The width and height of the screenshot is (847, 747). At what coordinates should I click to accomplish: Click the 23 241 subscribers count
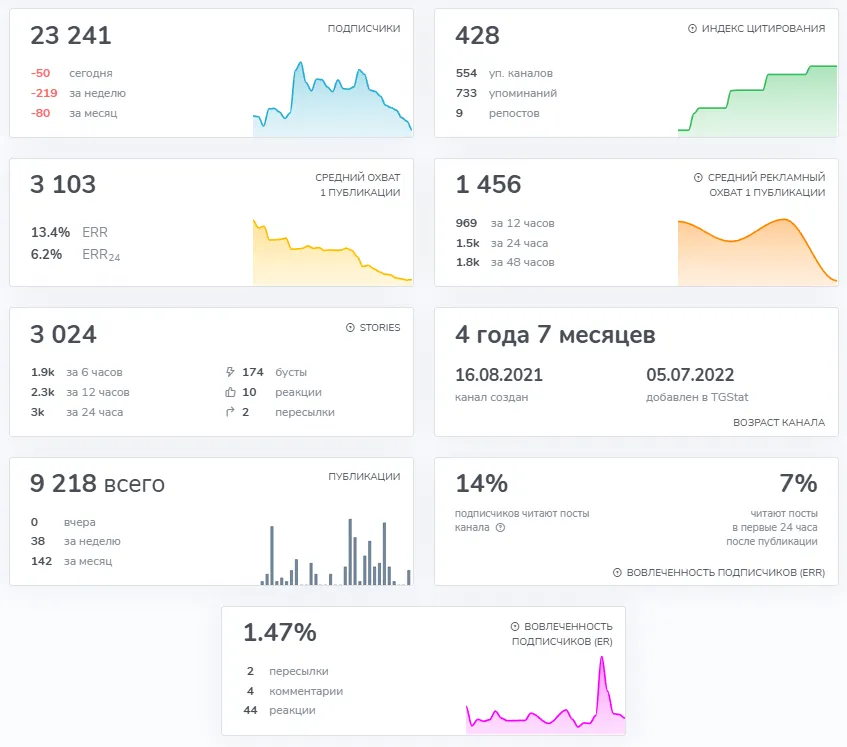point(71,36)
